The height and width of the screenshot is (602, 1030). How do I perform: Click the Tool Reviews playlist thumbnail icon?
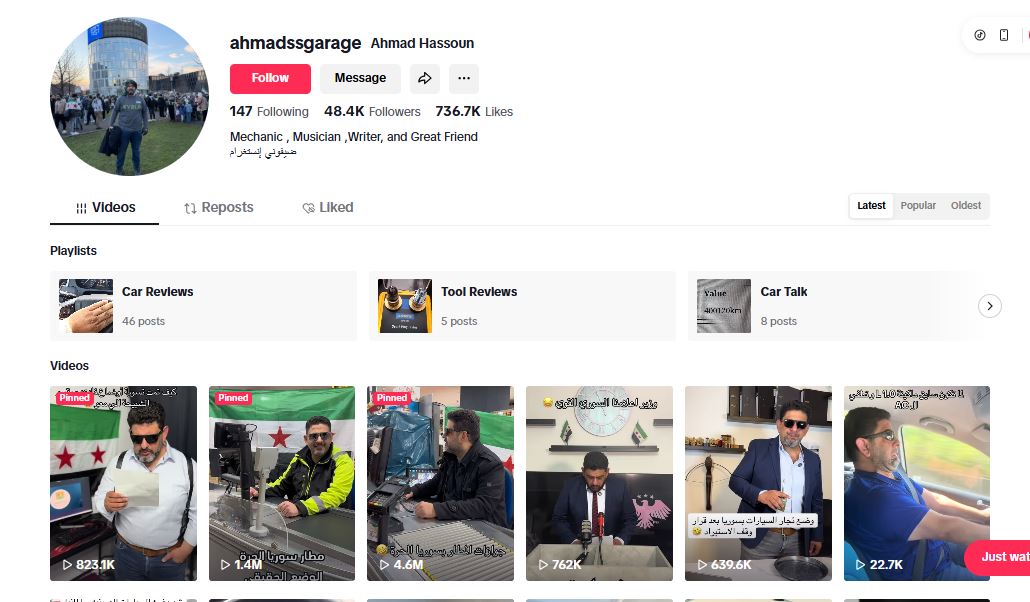point(405,306)
